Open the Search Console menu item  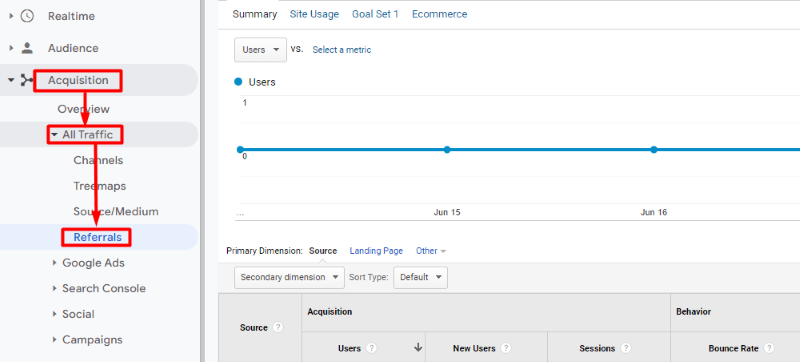[104, 289]
